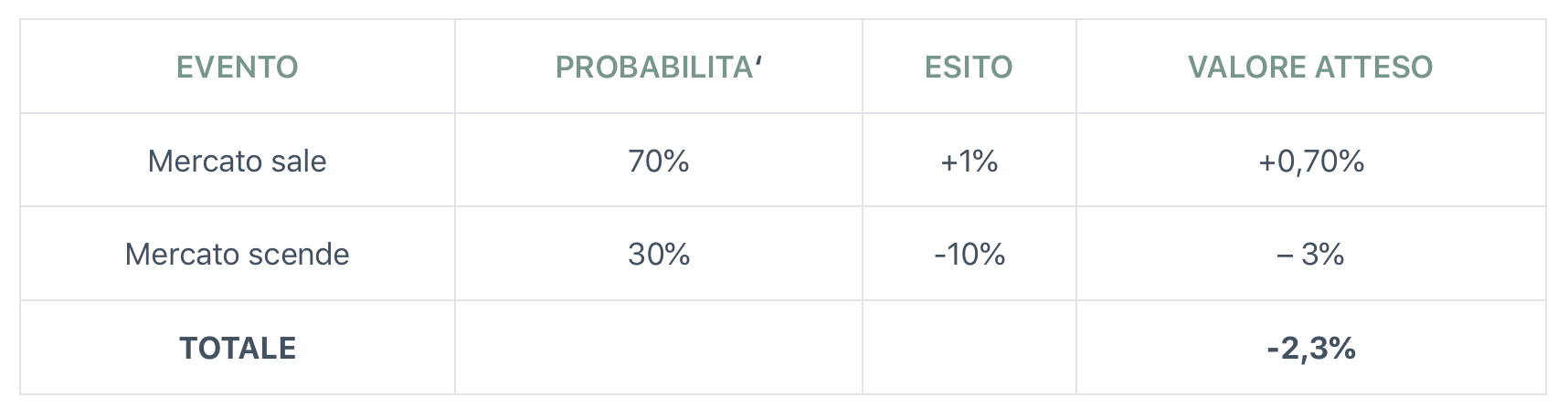Select the +0,70% expected value cell

pyautogui.click(x=1311, y=162)
